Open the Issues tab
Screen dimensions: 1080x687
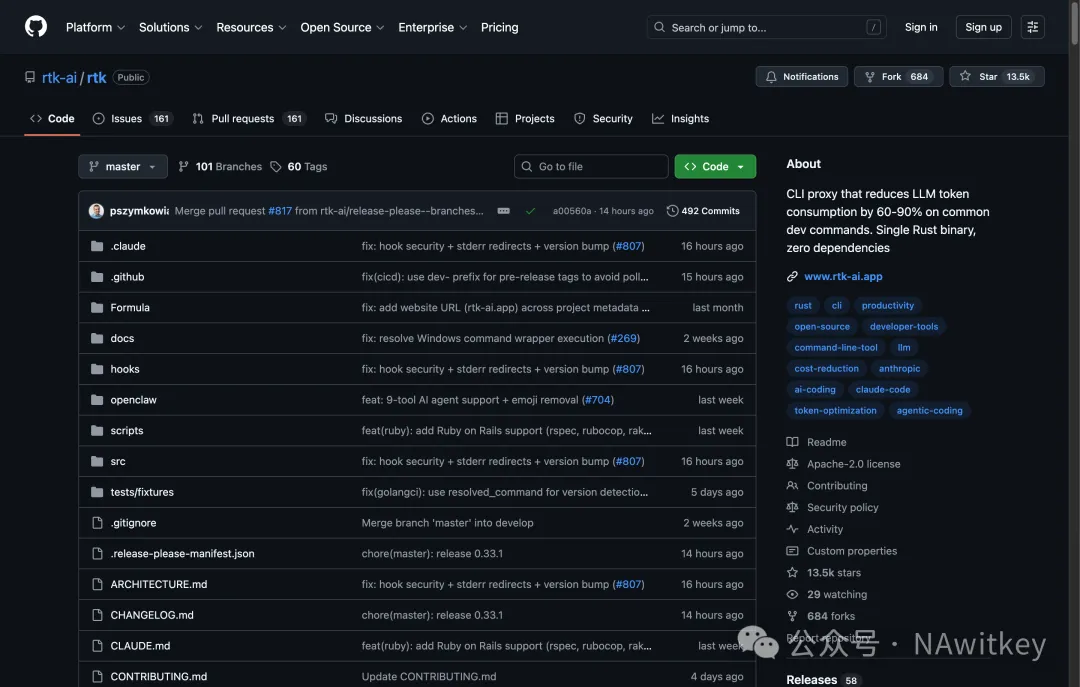tap(132, 119)
